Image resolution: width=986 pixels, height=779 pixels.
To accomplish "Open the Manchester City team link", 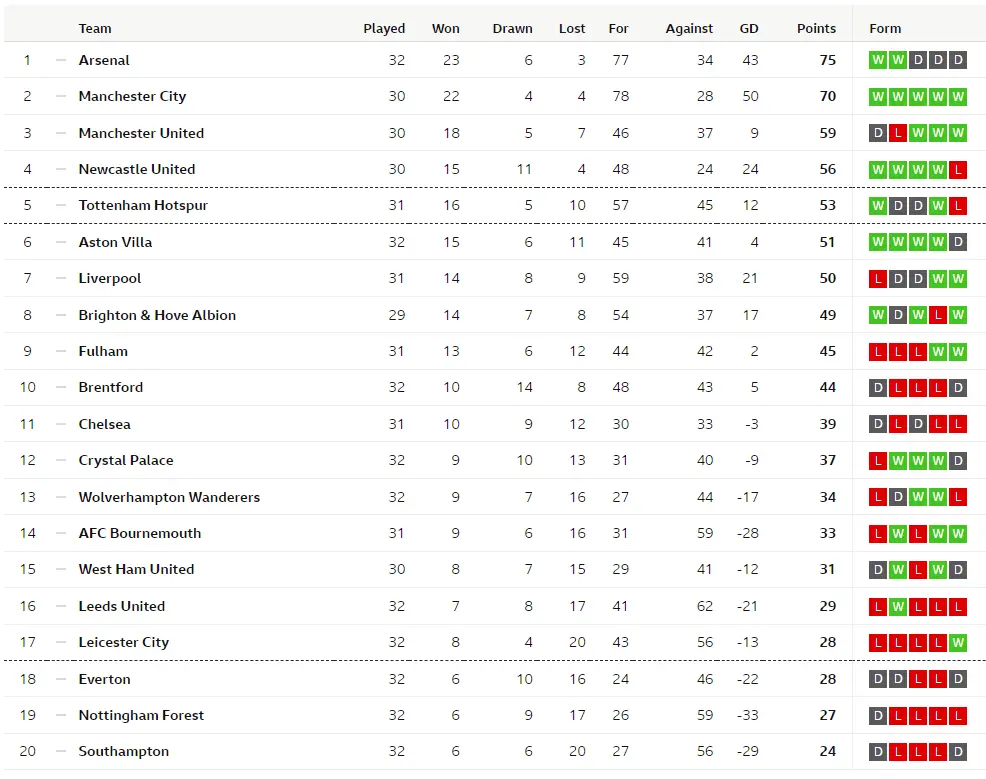I will coord(132,96).
